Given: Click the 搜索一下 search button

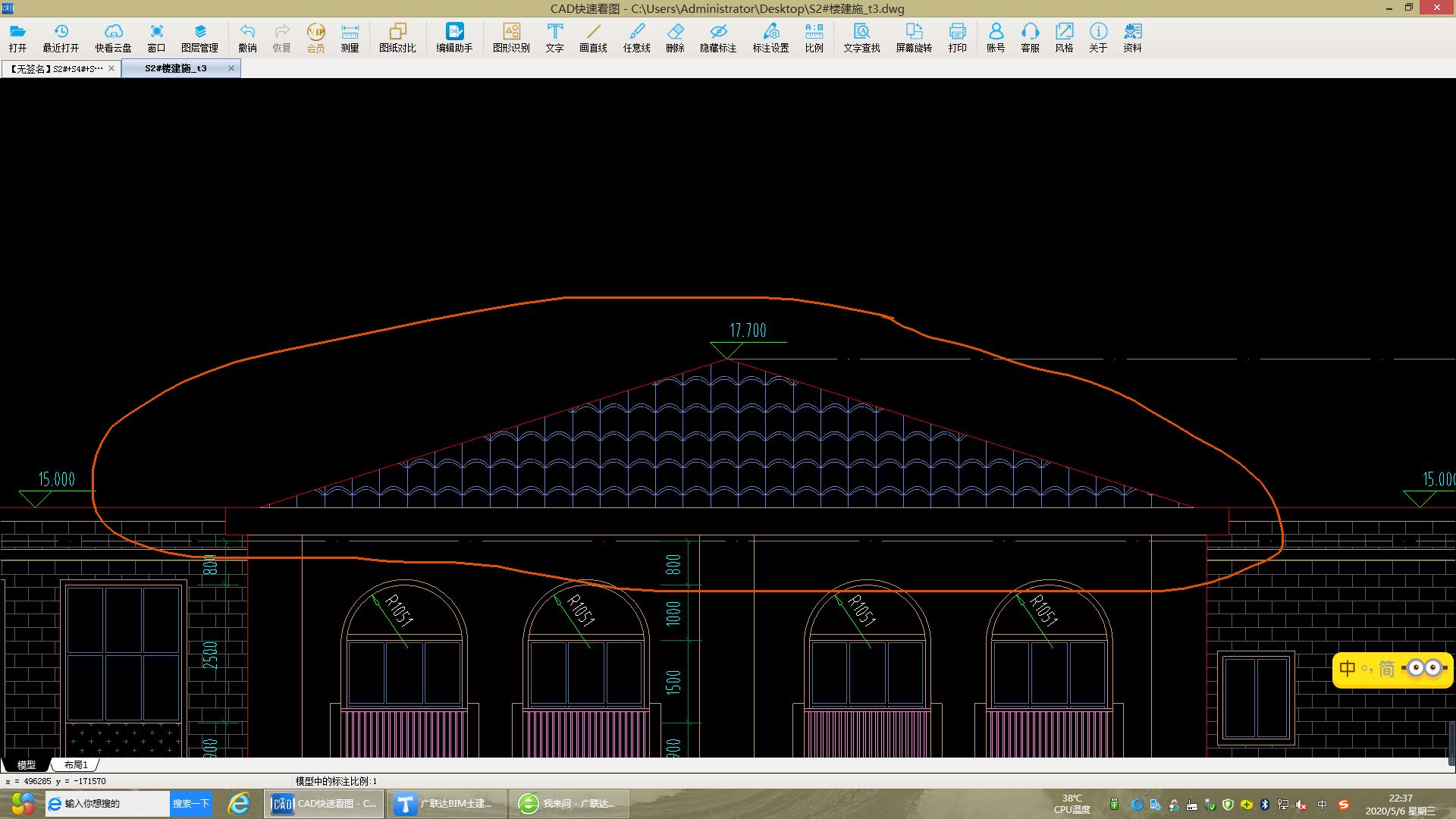Looking at the screenshot, I should (x=190, y=804).
